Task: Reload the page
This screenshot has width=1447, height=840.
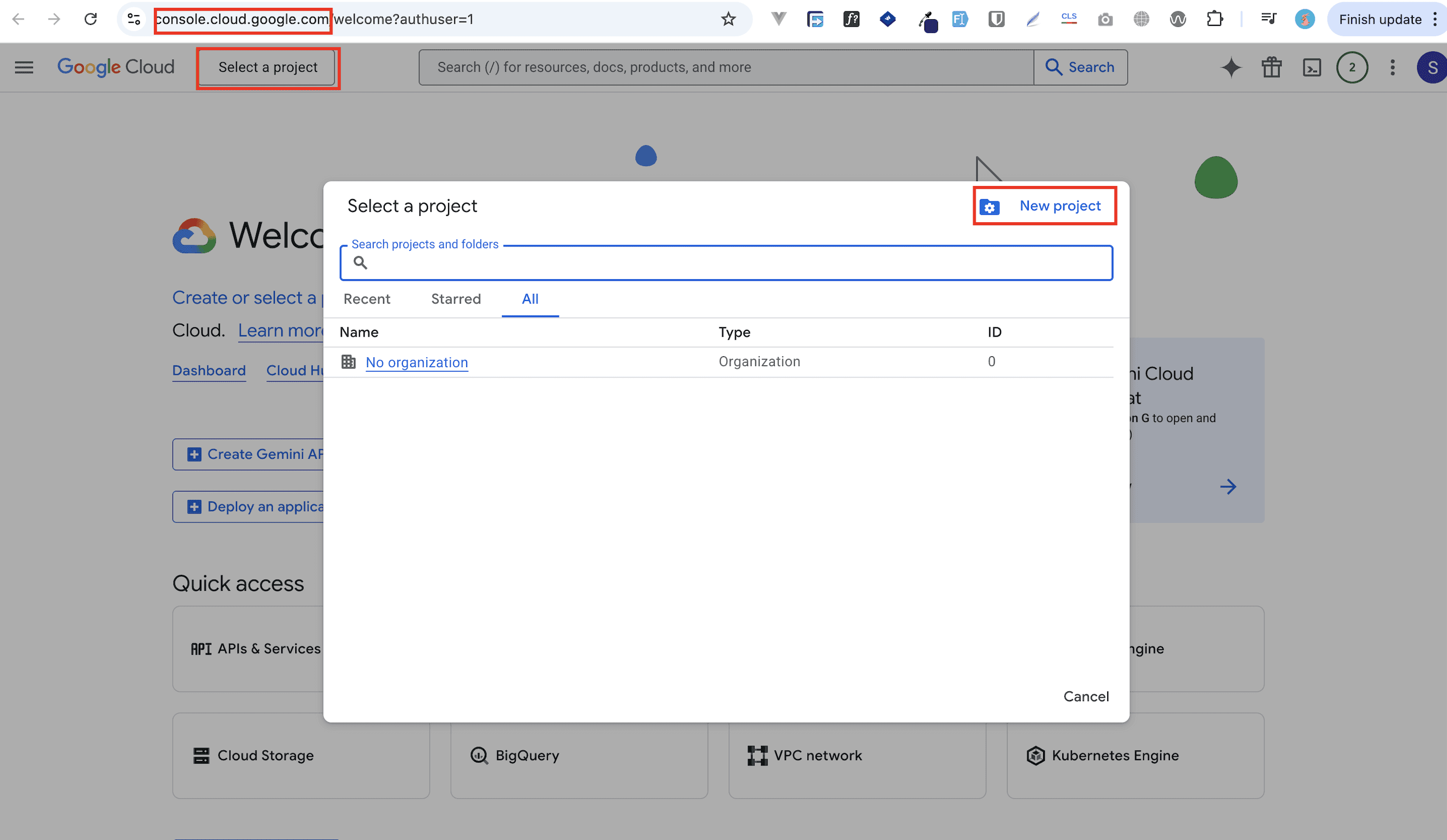Action: [x=91, y=20]
